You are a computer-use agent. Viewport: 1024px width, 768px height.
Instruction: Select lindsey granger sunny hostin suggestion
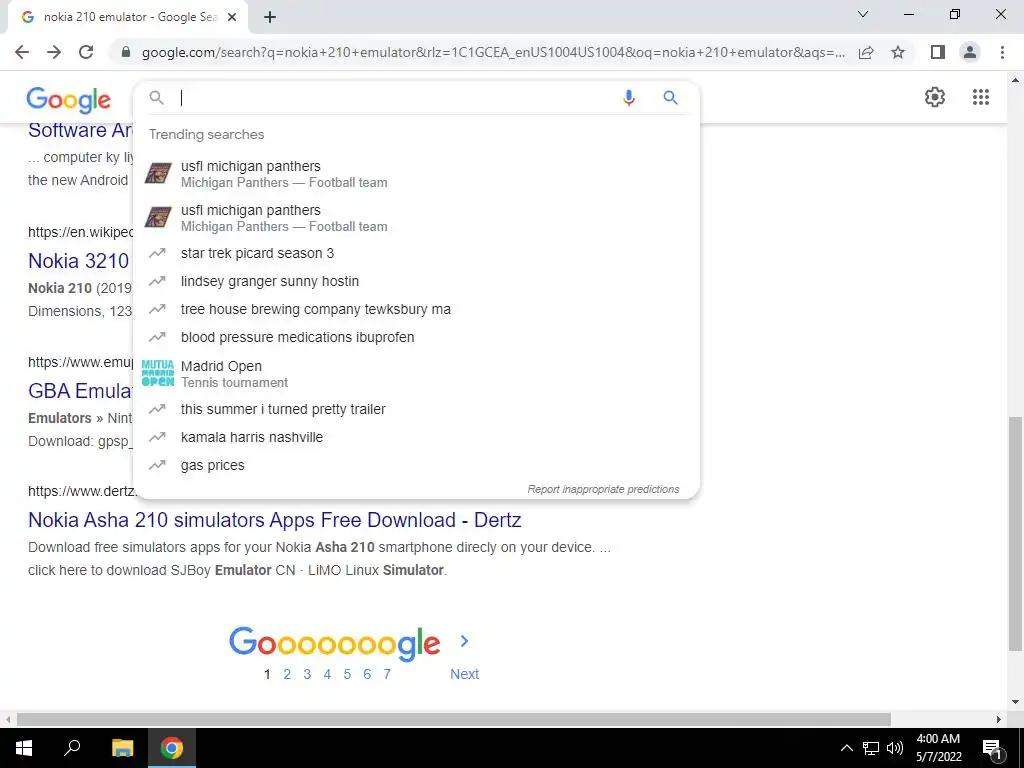pos(416,281)
